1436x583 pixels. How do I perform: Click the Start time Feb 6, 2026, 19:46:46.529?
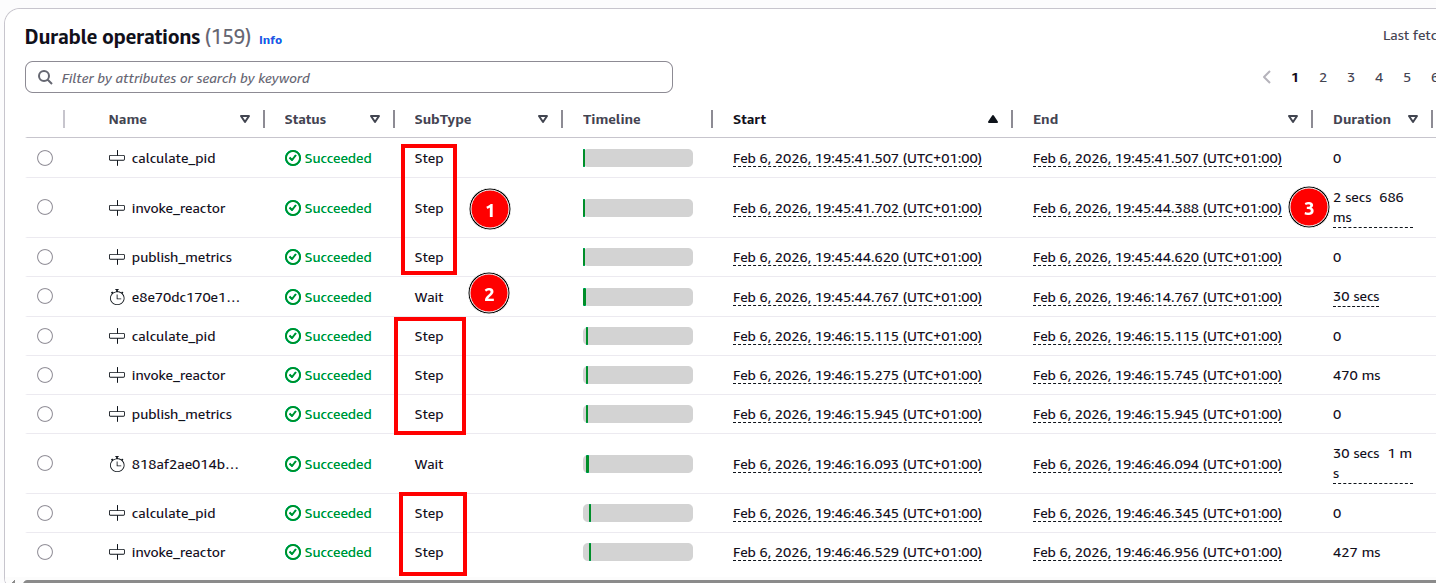pos(857,552)
